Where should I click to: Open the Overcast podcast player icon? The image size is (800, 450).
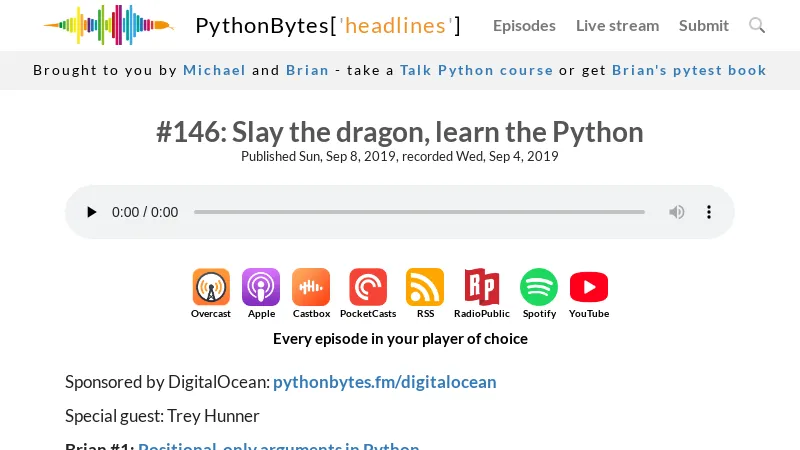pyautogui.click(x=211, y=287)
